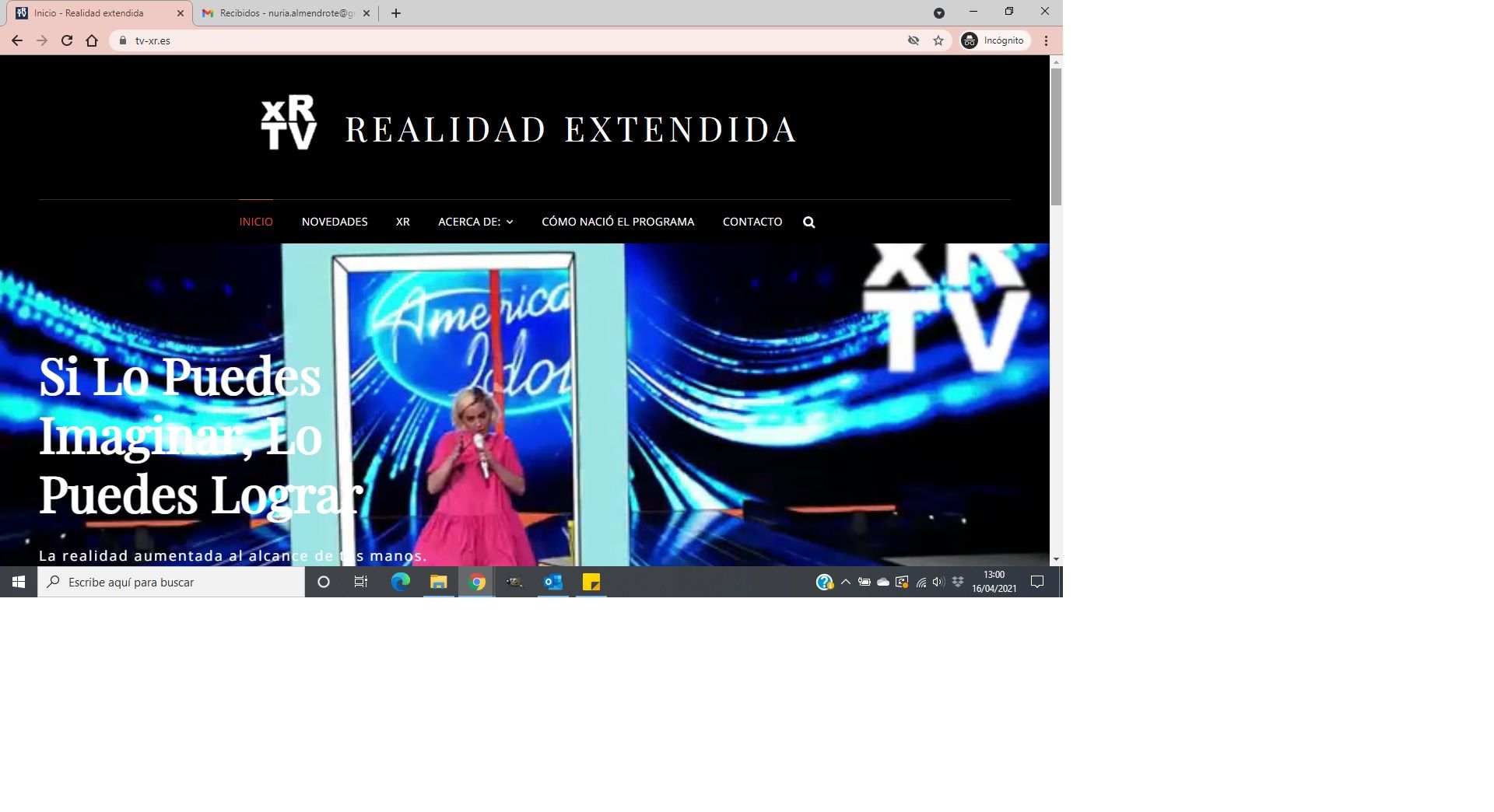The width and height of the screenshot is (1494, 812).
Task: Reload the tv-xr.es page
Action: point(67,40)
